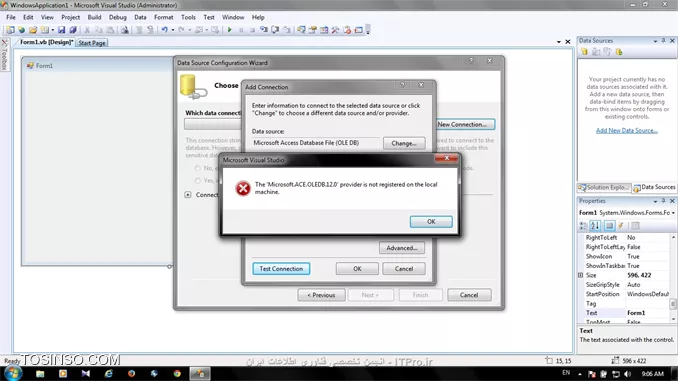
Task: Click the Error List toolbar icon
Action: point(347,30)
